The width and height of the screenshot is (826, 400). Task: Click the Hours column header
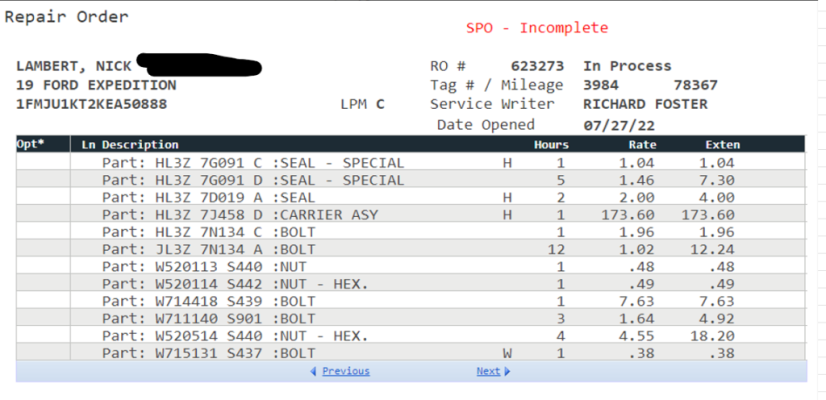[x=551, y=144]
